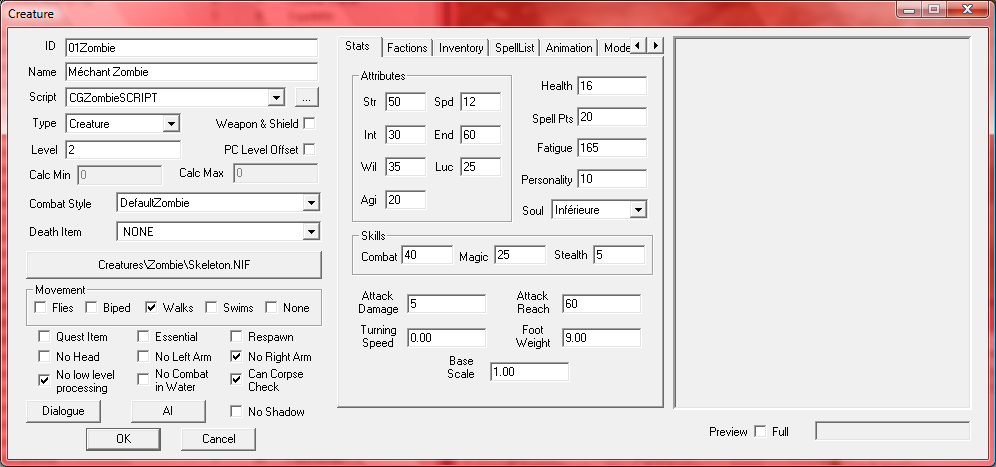The height and width of the screenshot is (467, 996).
Task: Open the Soul level dropdown
Action: tap(638, 210)
